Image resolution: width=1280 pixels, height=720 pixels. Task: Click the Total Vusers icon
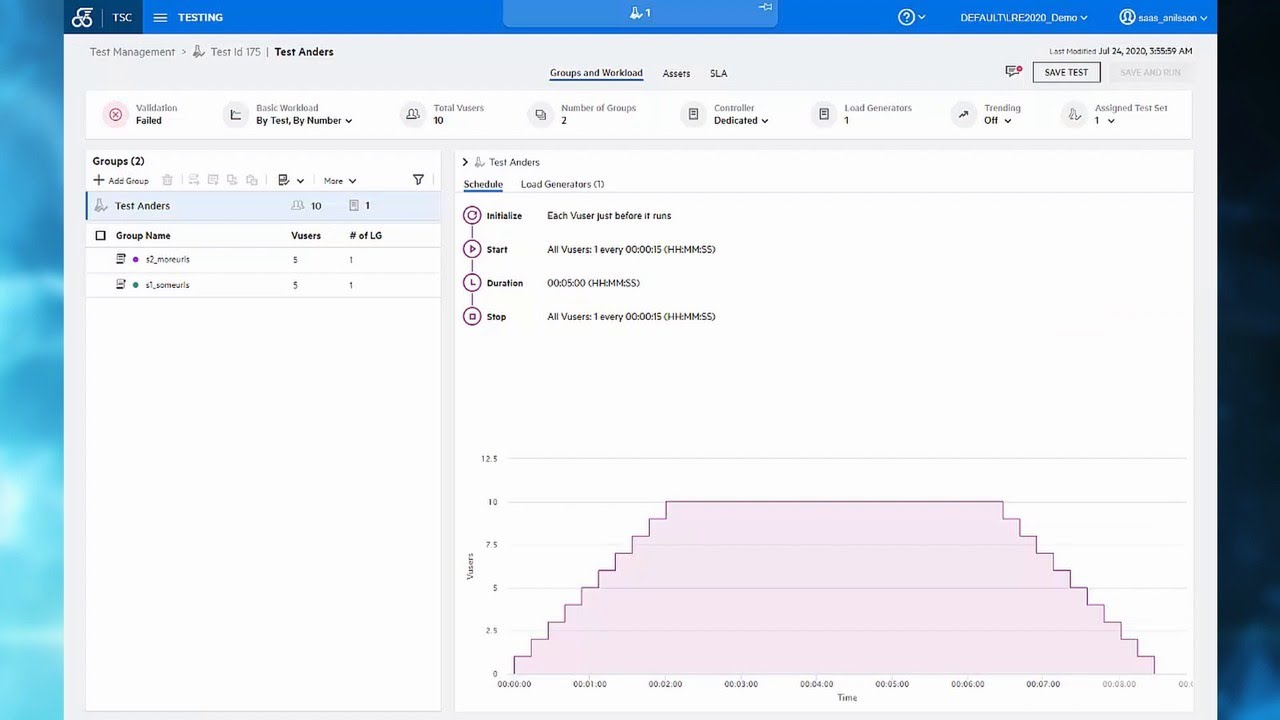[412, 114]
